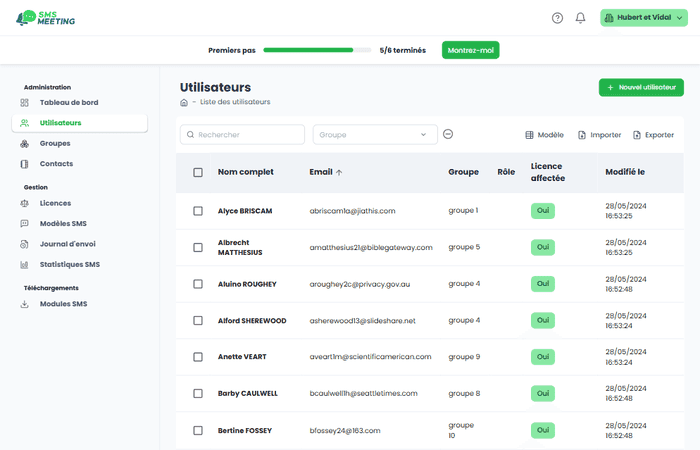Click the Journal d'envoi icon

pos(25,244)
